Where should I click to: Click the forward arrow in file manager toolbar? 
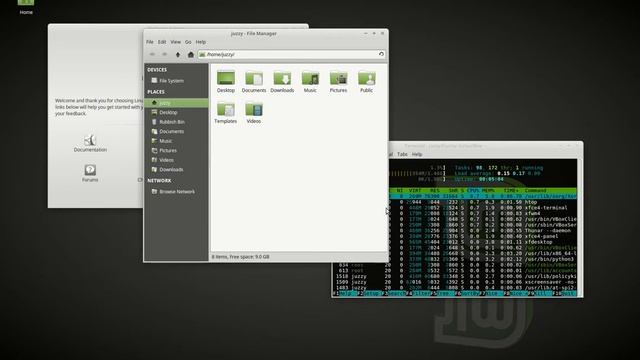click(164, 54)
